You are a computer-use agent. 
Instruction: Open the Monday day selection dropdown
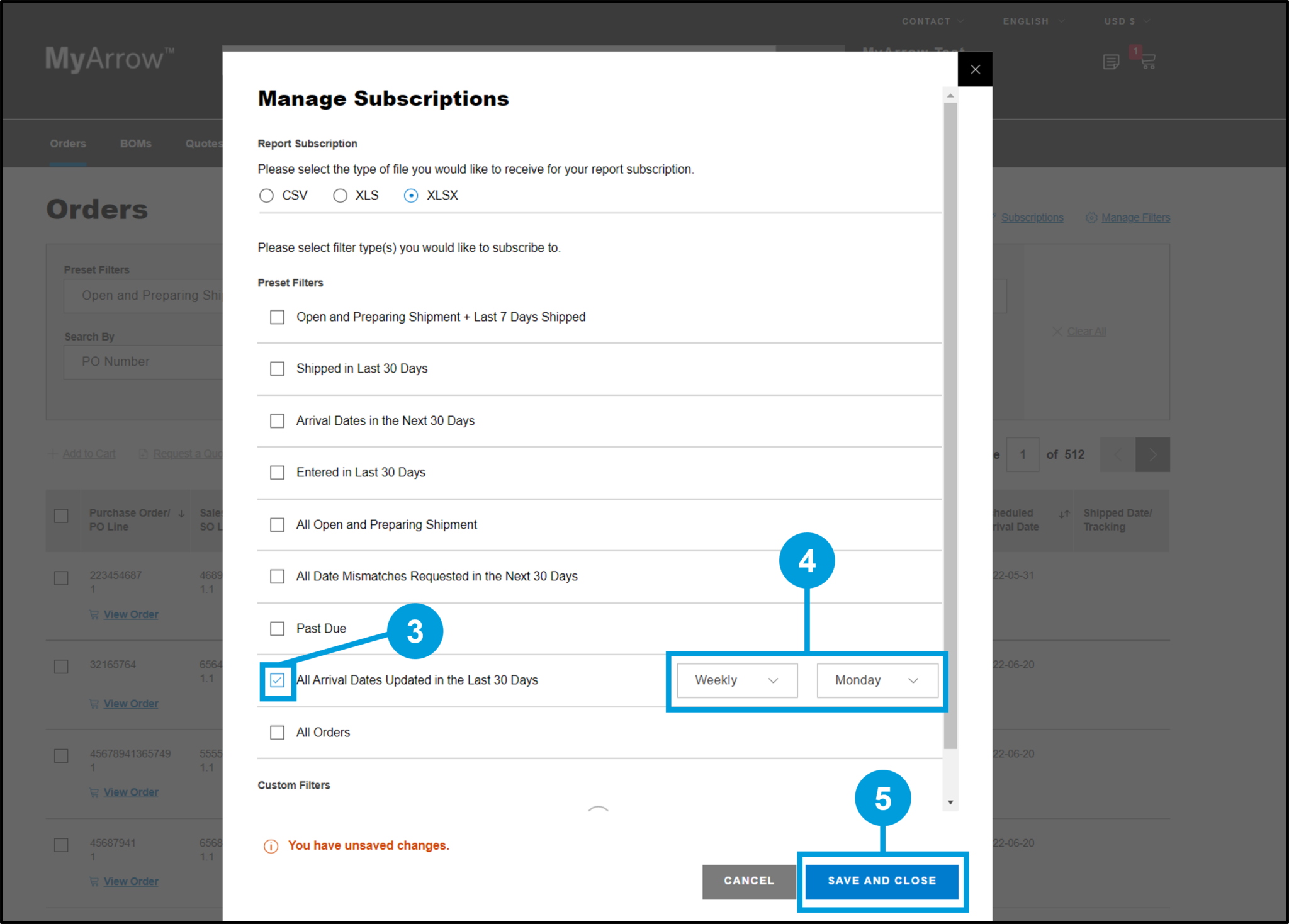[877, 680]
